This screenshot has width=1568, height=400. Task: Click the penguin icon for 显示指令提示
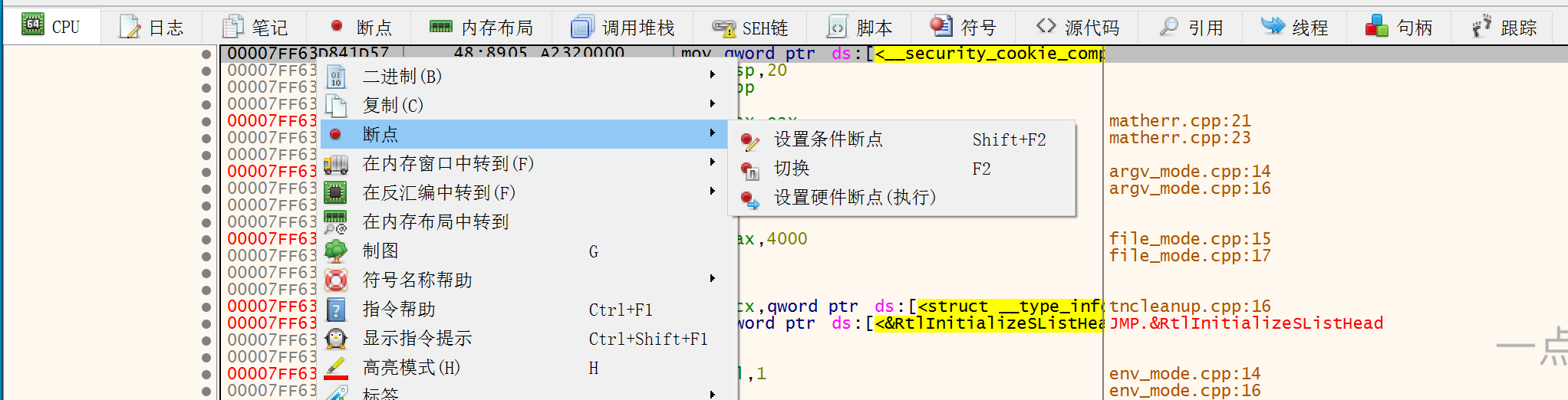(x=336, y=338)
